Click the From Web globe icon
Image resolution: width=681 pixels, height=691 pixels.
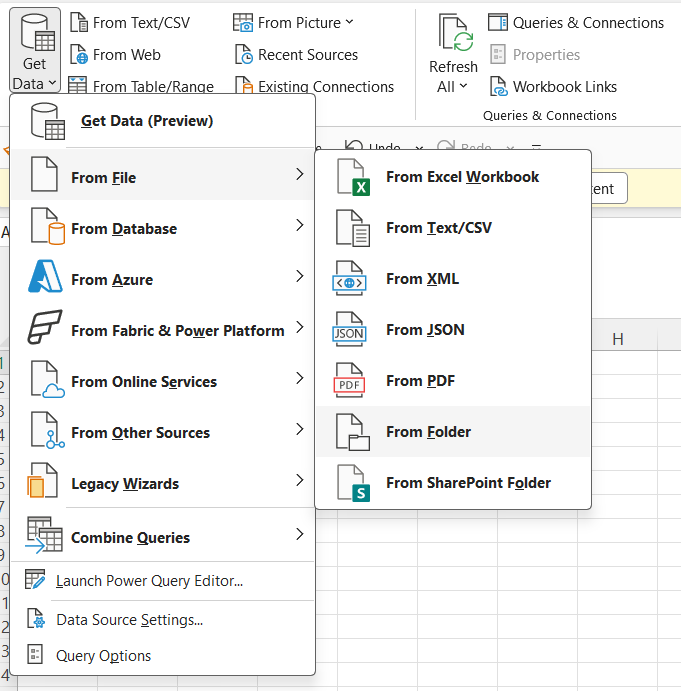tap(79, 55)
